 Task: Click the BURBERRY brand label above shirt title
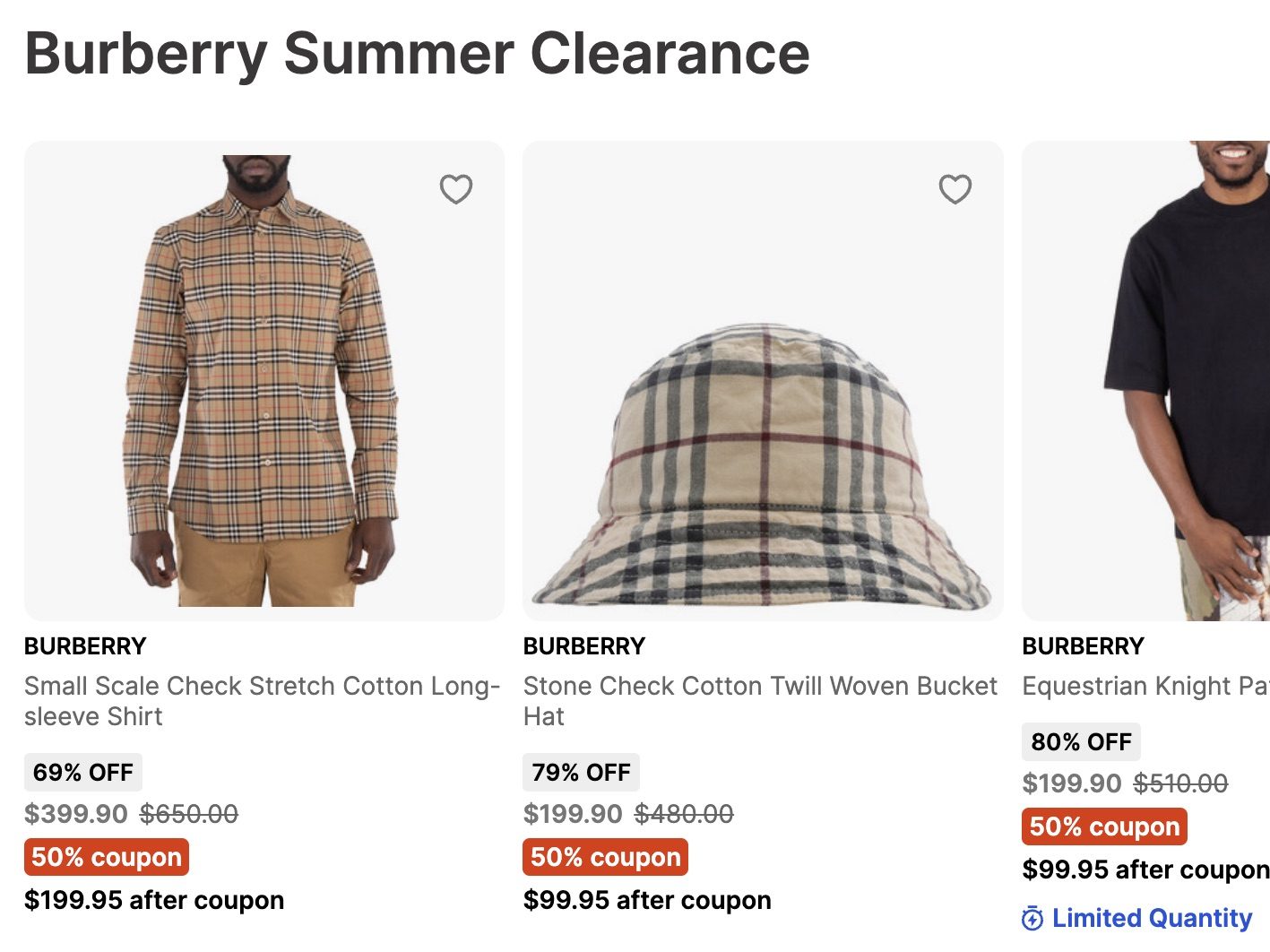(85, 646)
